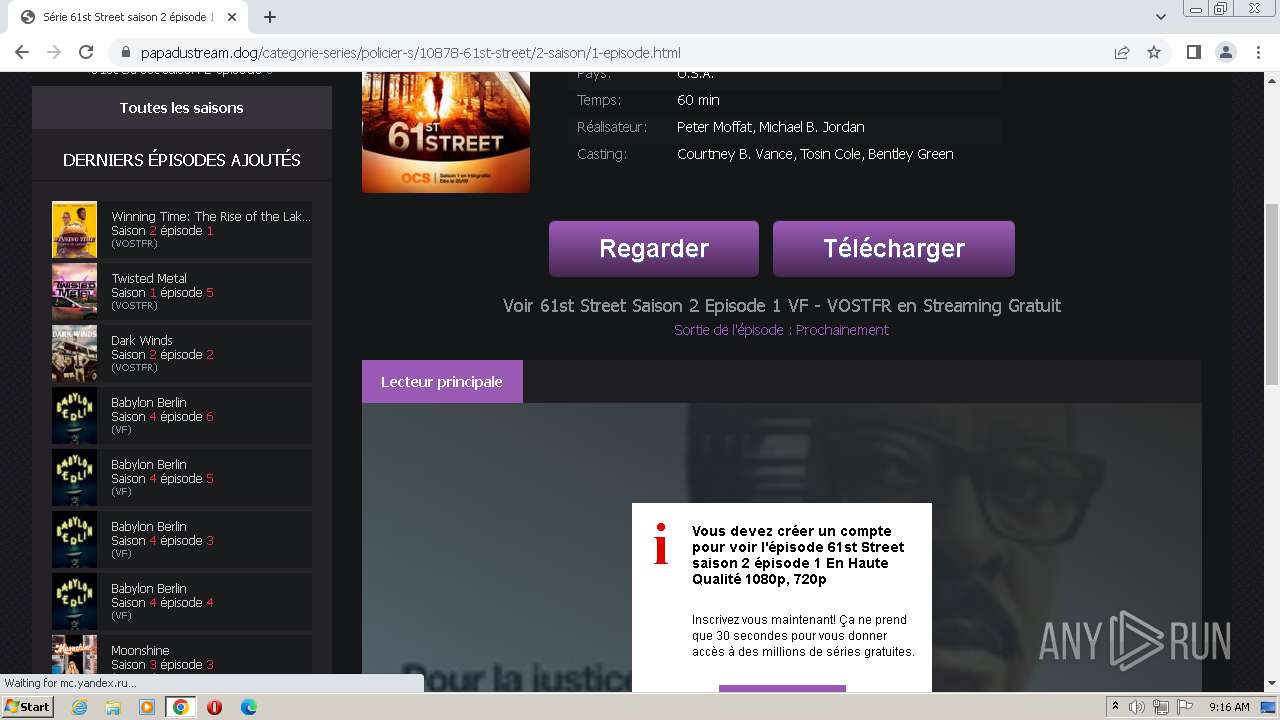Image resolution: width=1280 pixels, height=720 pixels.
Task: Click the 9:16 AM system clock
Action: tap(1229, 707)
